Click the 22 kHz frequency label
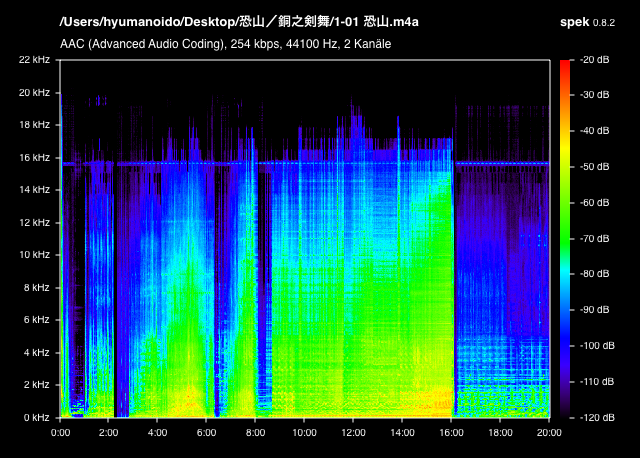Viewport: 640px width, 458px height. [x=34, y=60]
